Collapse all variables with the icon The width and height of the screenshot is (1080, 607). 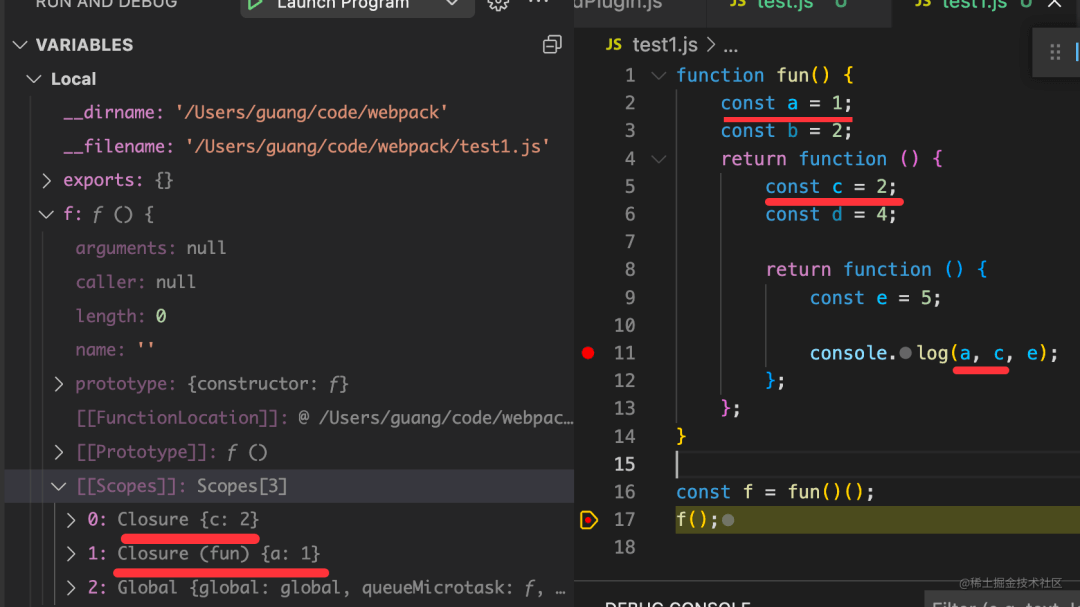pos(552,45)
